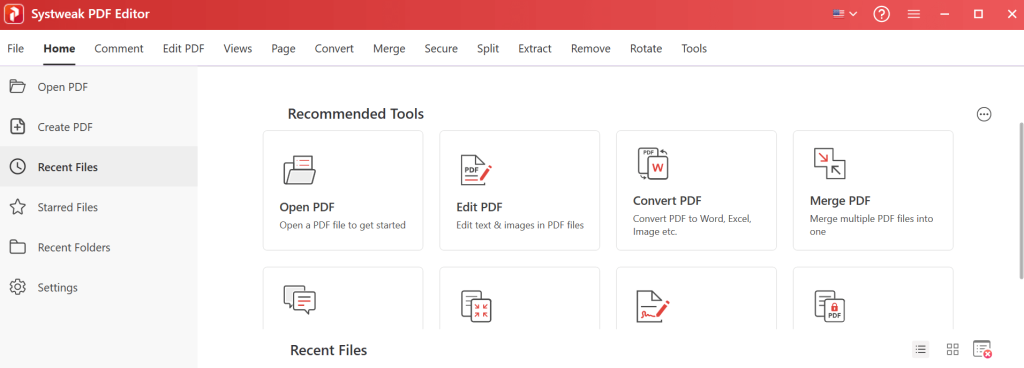Open the help question mark icon
1024x368 pixels.
[882, 14]
